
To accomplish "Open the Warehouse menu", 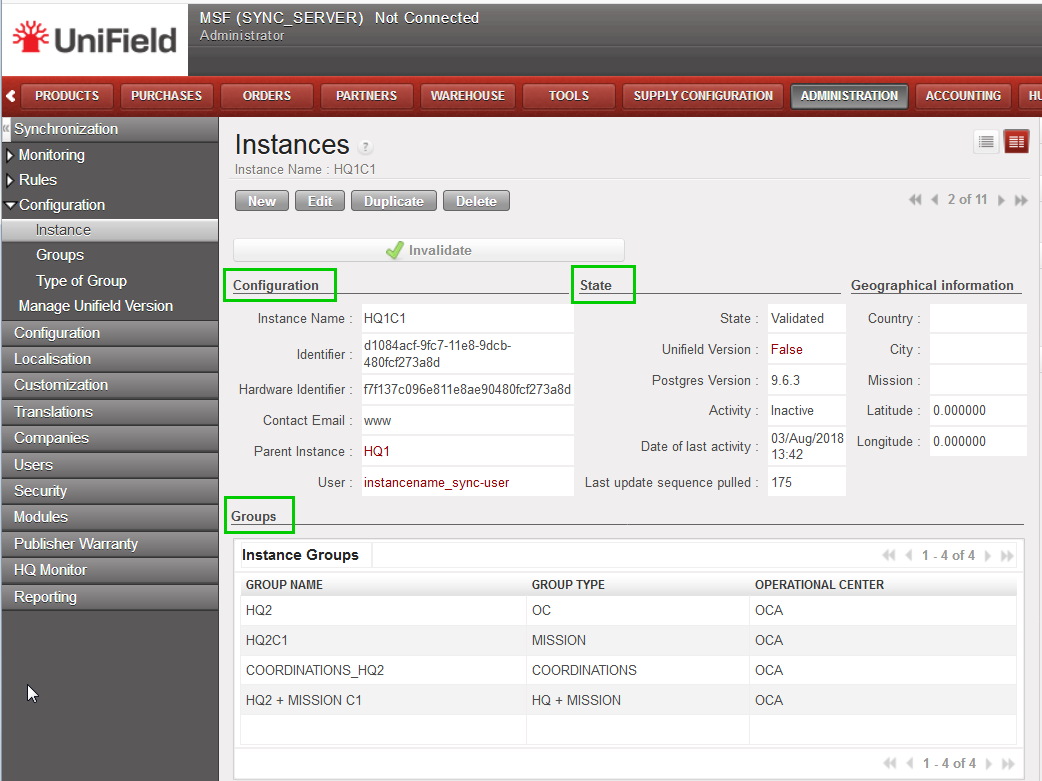I will click(x=467, y=96).
